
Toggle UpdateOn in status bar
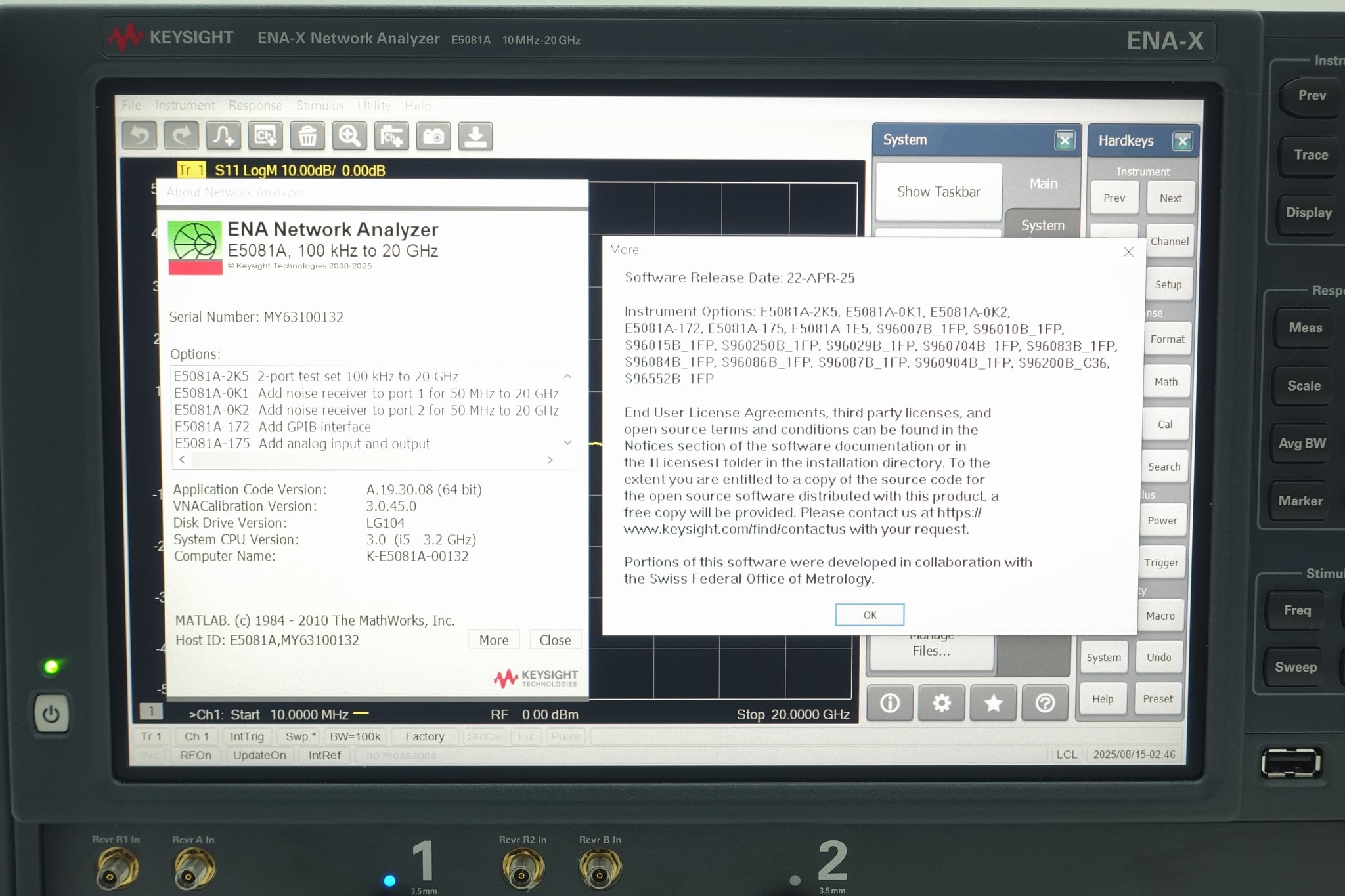tap(259, 755)
